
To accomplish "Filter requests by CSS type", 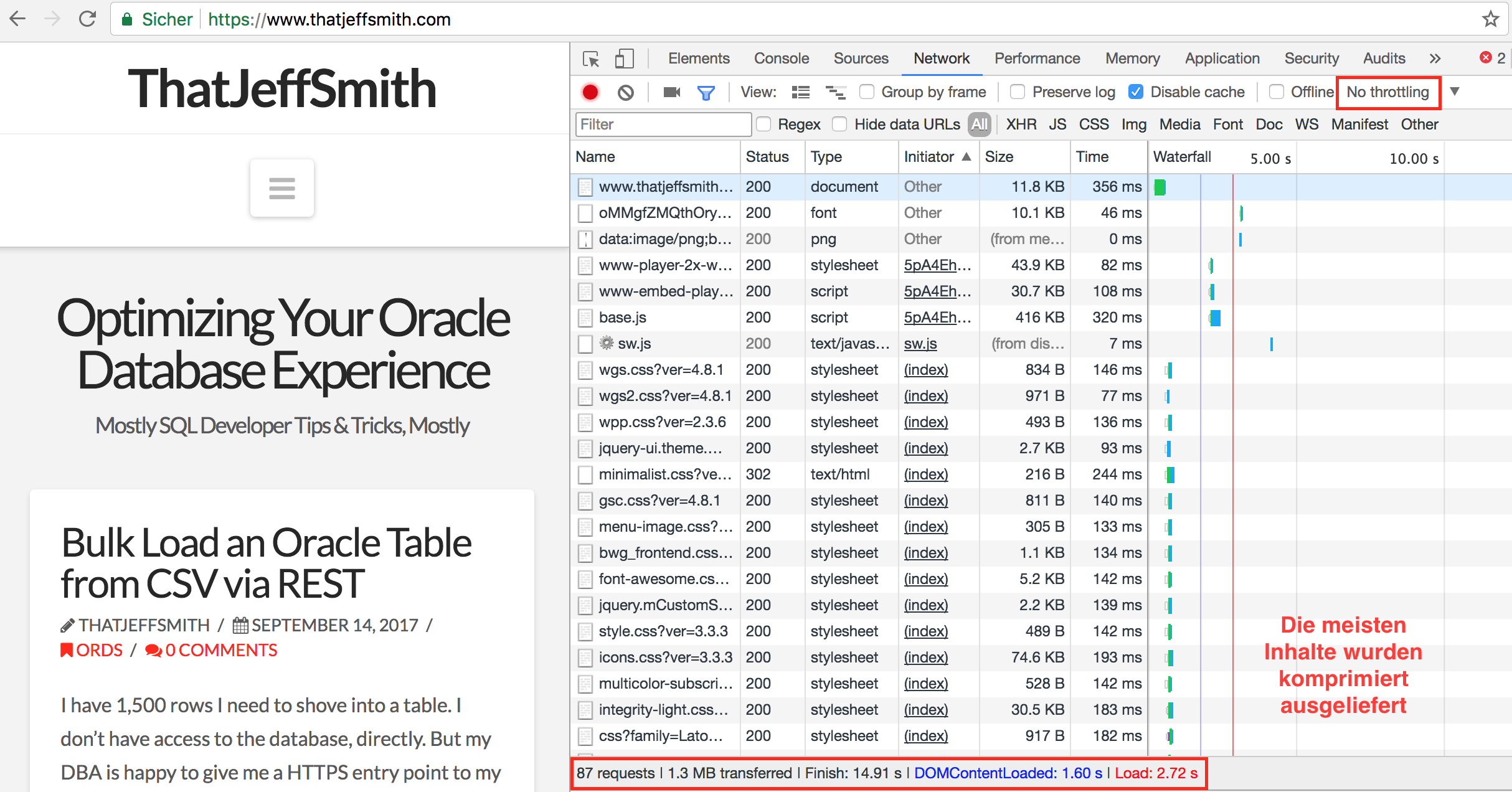I will [1094, 125].
